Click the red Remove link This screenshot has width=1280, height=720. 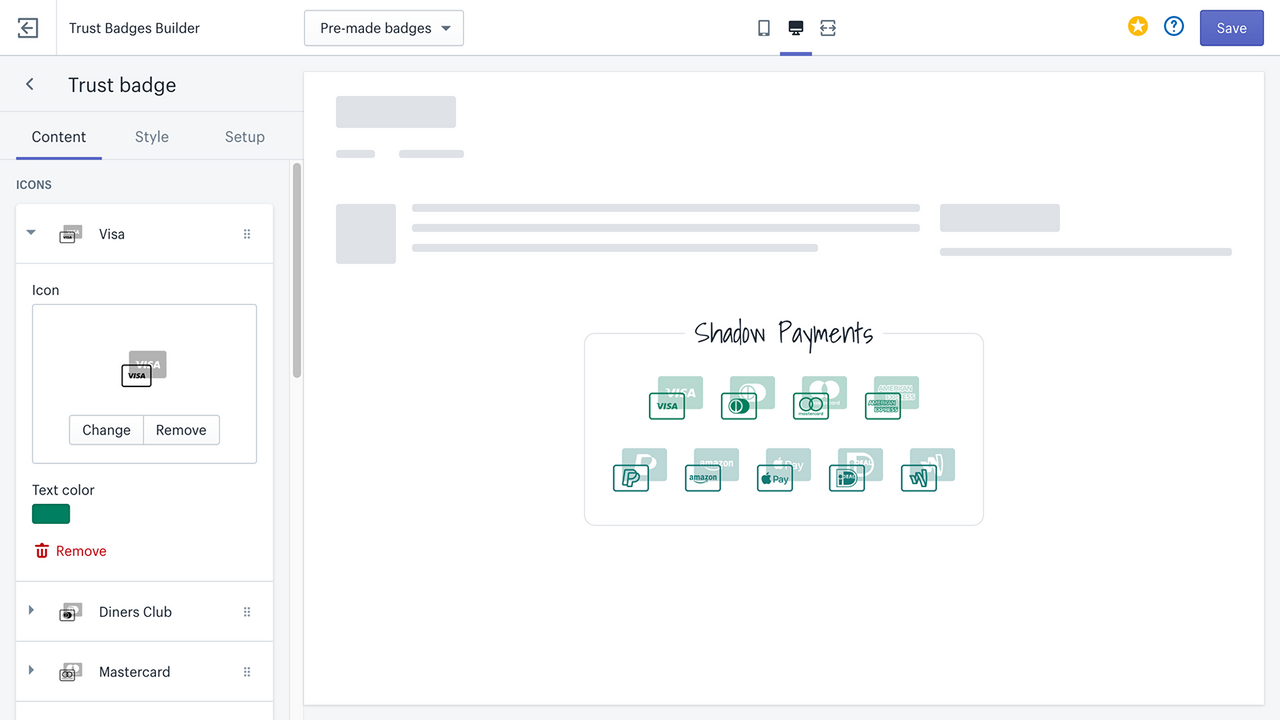pos(70,551)
